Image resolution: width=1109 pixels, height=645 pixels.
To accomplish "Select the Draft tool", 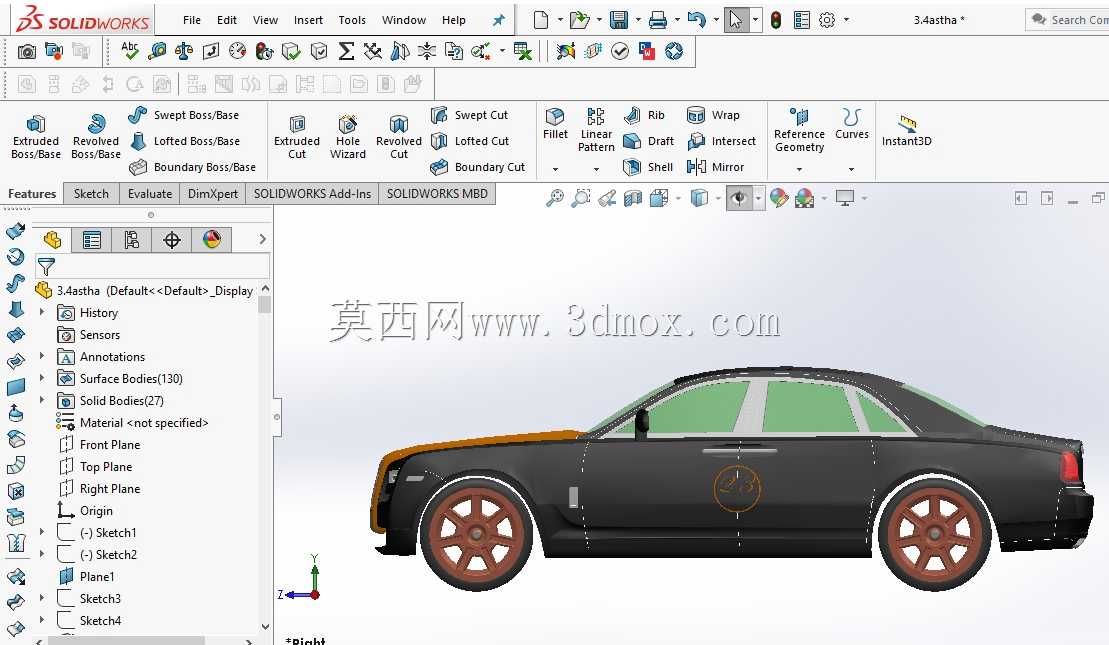I will click(649, 141).
